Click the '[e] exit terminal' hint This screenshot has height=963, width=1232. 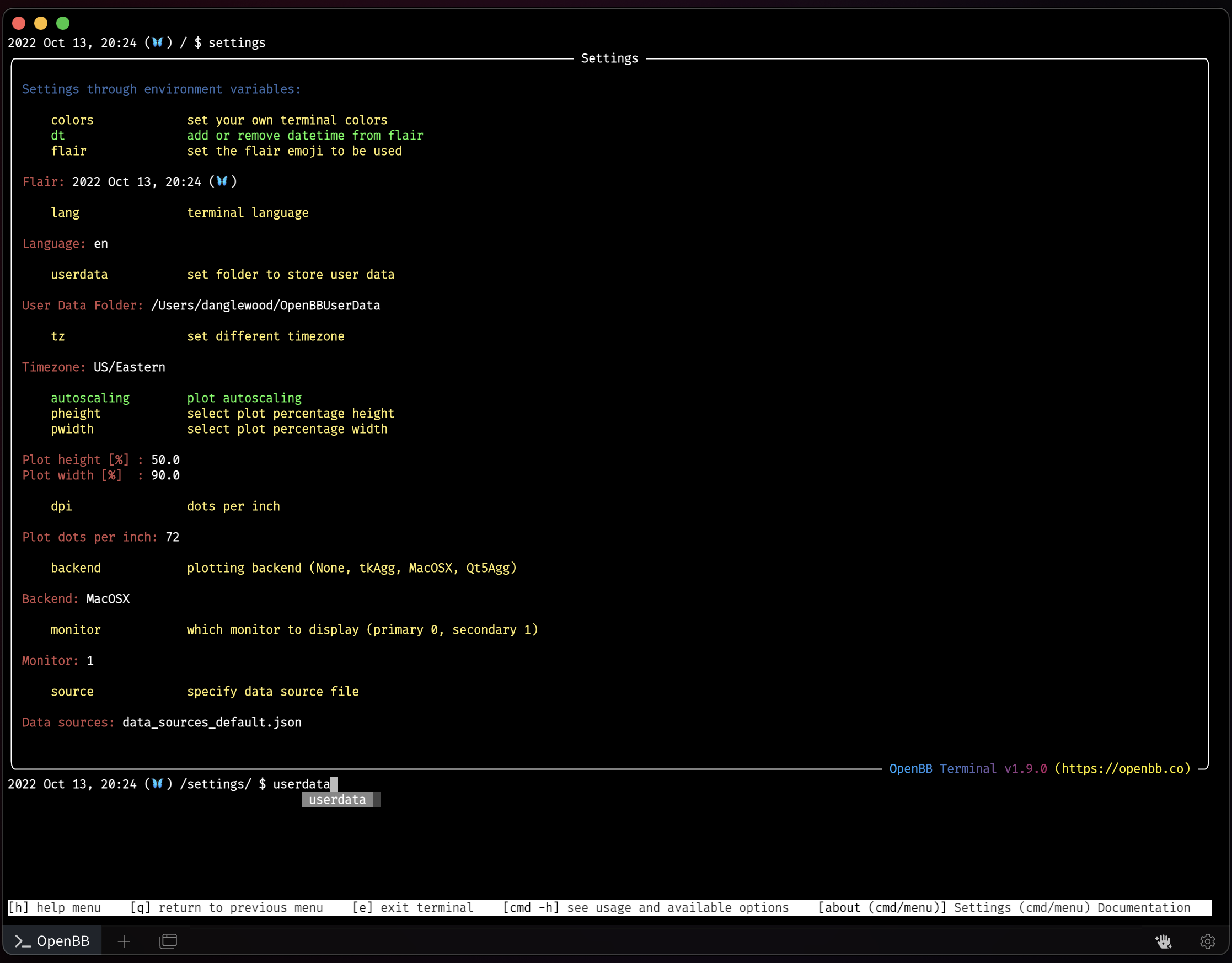point(413,908)
